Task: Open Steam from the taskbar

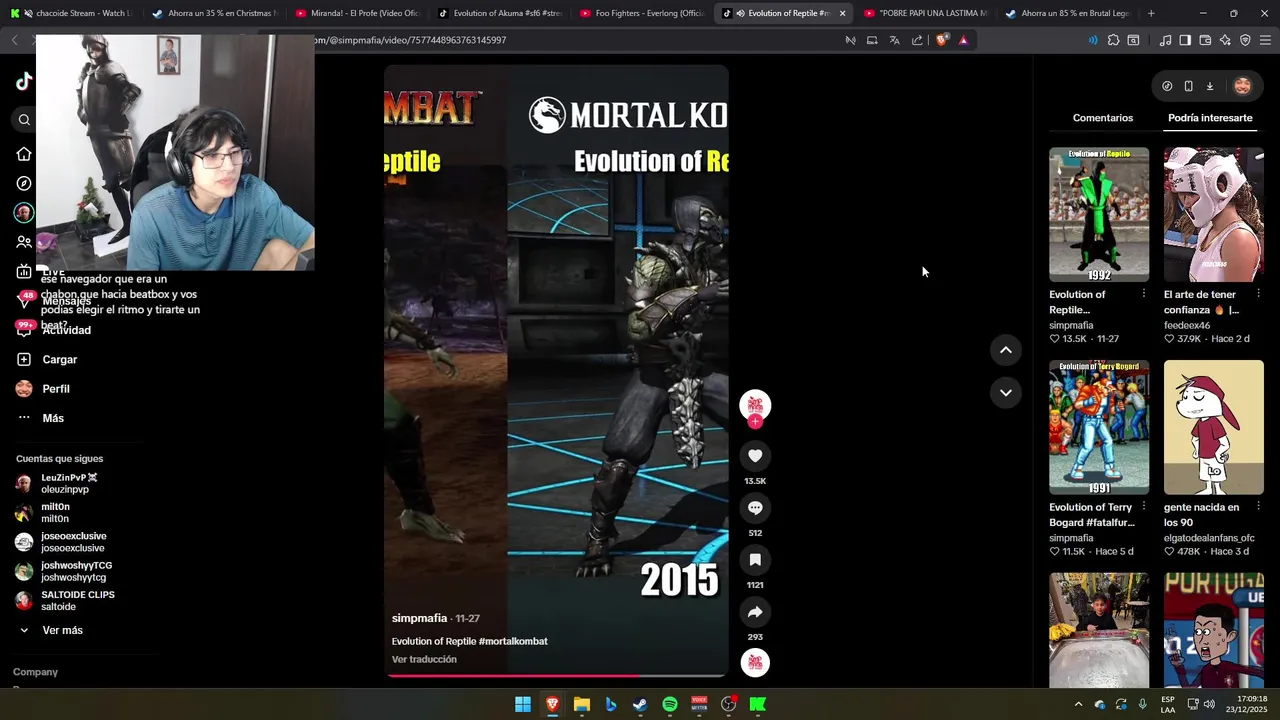Action: pos(640,705)
